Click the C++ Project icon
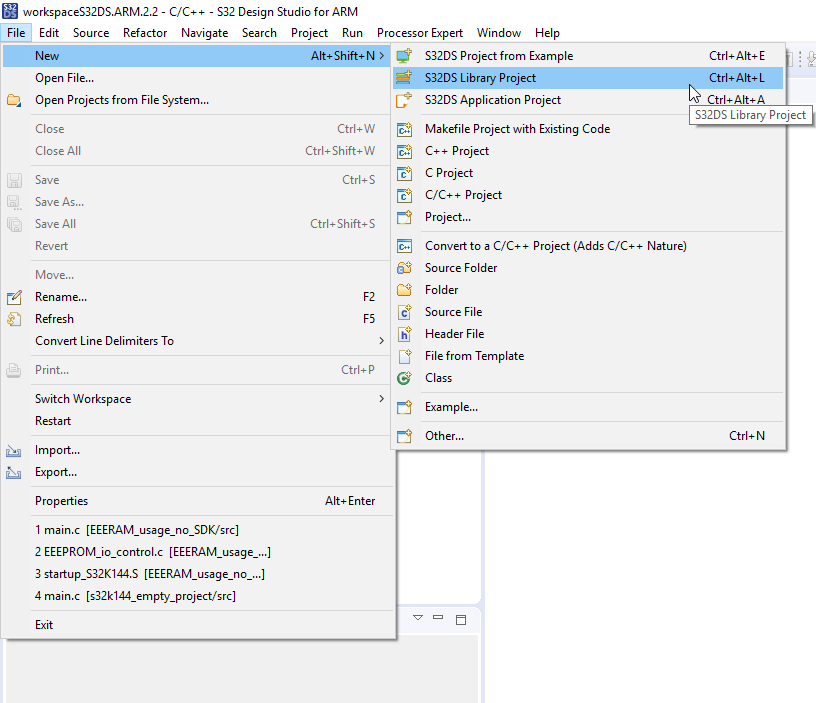Image resolution: width=816 pixels, height=703 pixels. click(x=404, y=151)
